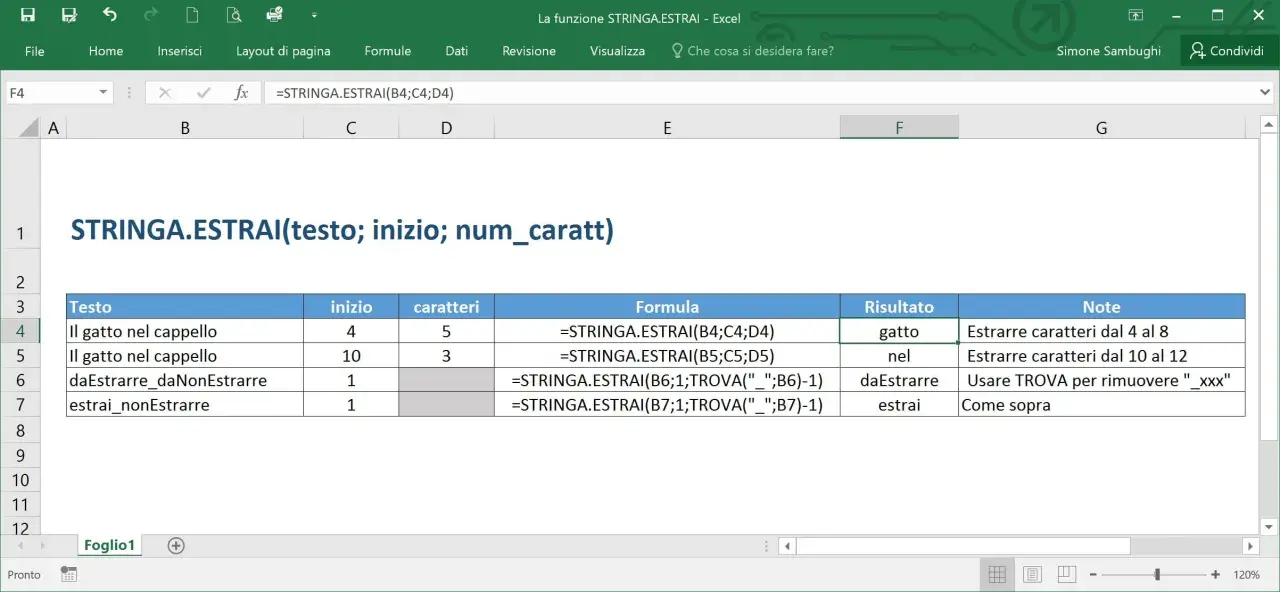
Task: Click vertical scrollbar down arrow
Action: 1270,525
